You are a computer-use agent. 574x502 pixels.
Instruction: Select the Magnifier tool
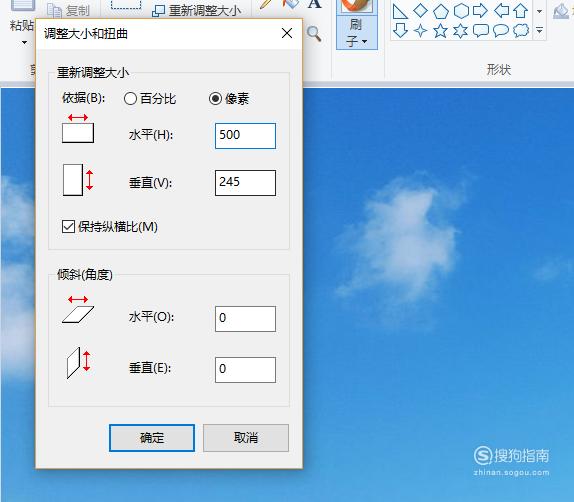pos(314,34)
